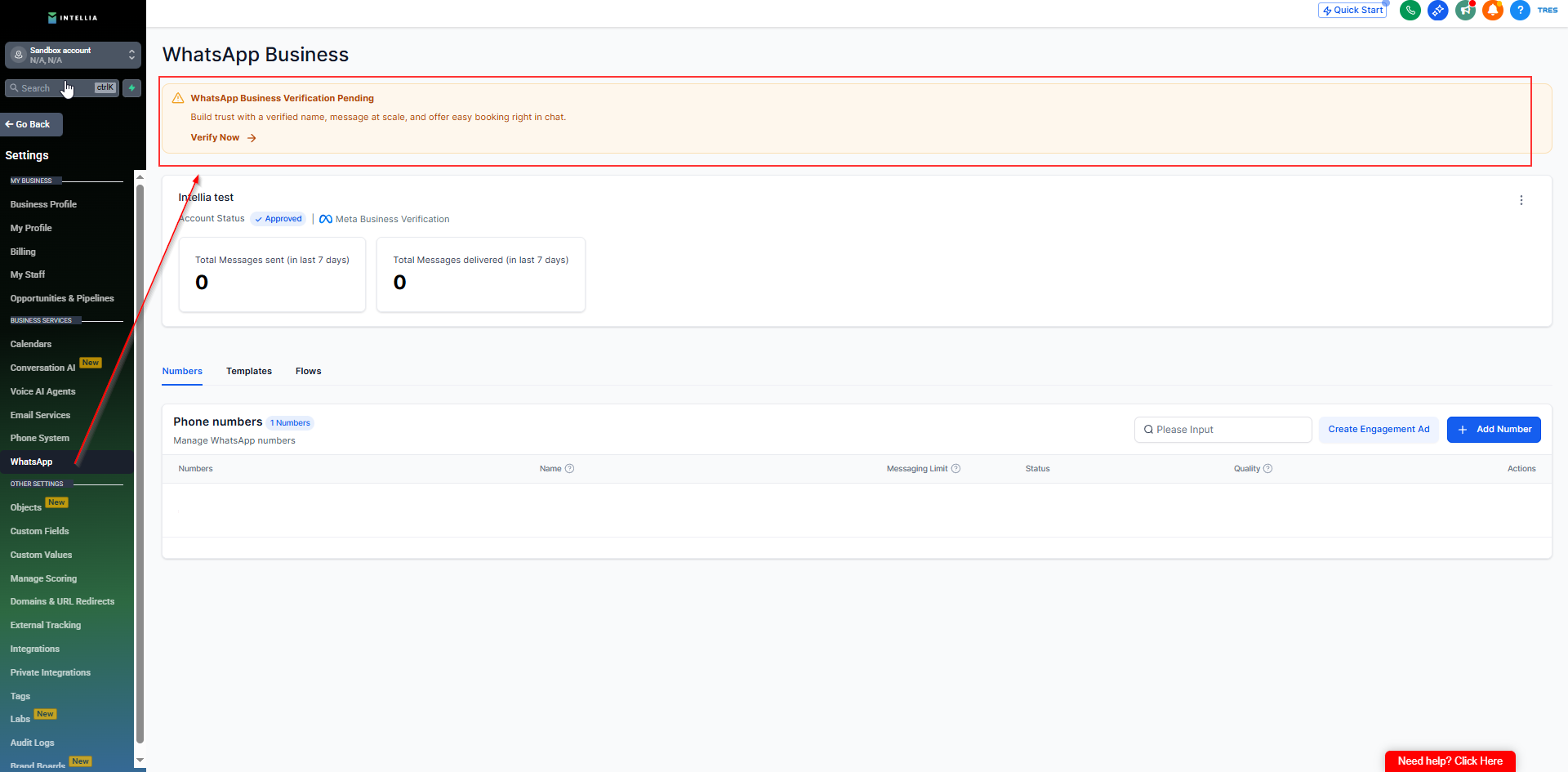Select WhatsApp in the settings sidebar
1568x772 pixels.
pos(31,462)
